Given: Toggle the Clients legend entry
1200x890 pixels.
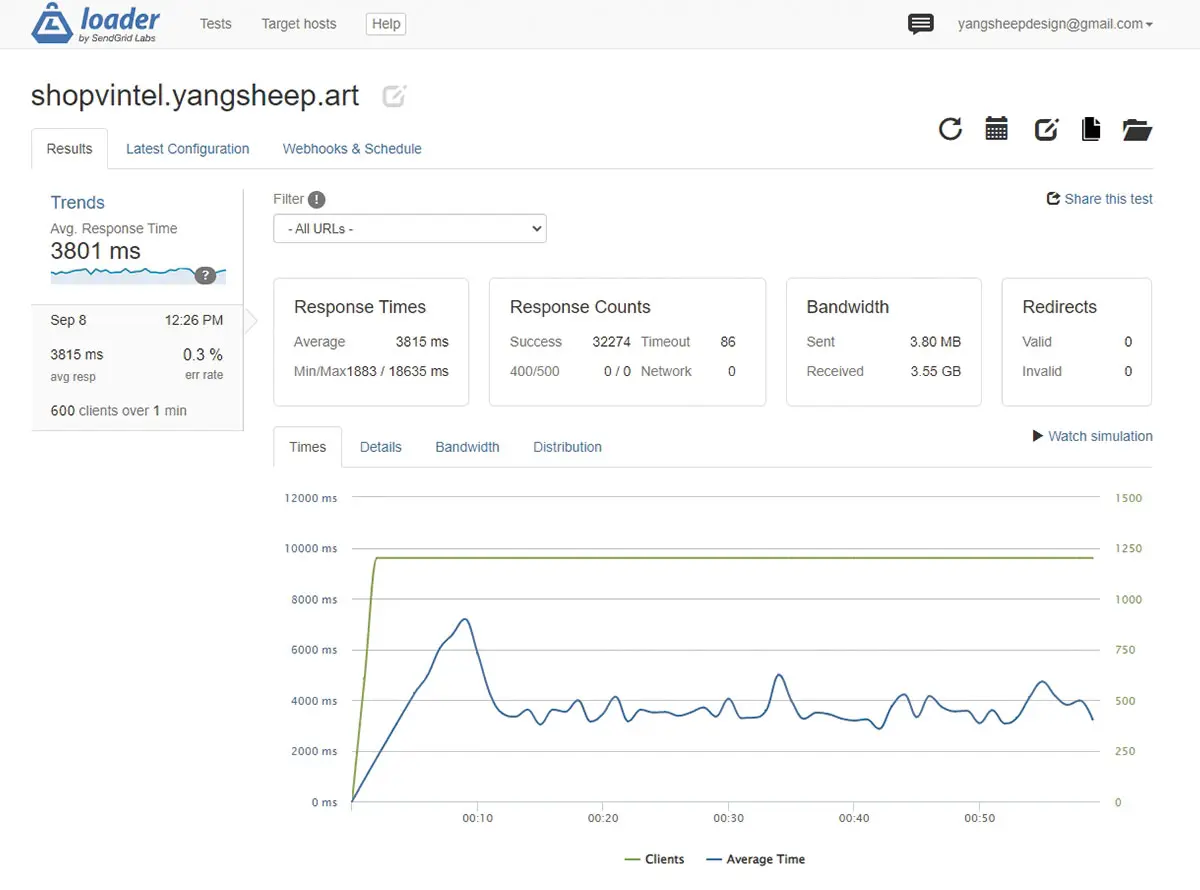Looking at the screenshot, I should tap(654, 859).
